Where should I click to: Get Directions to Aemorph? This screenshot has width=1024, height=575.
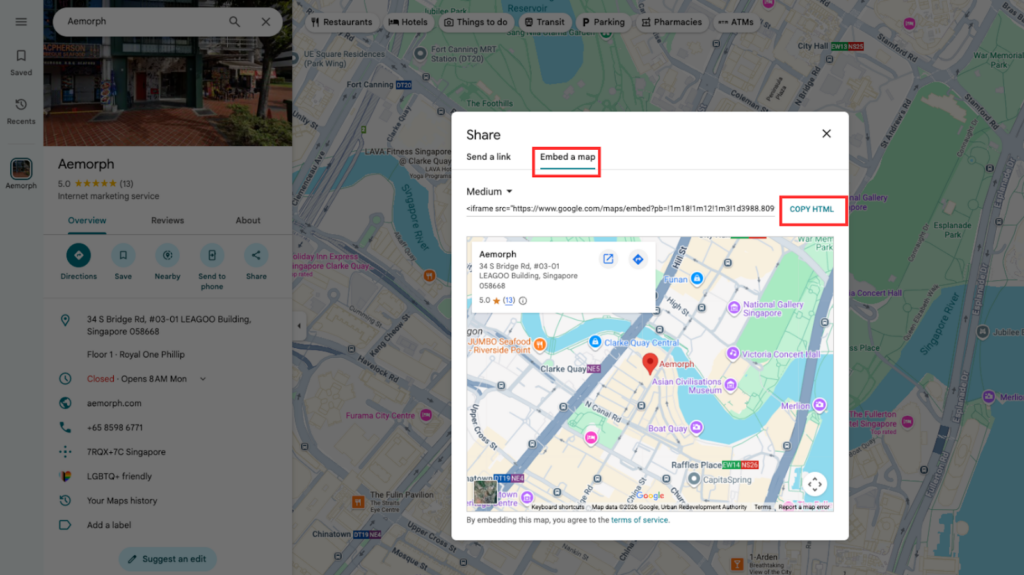pyautogui.click(x=78, y=262)
